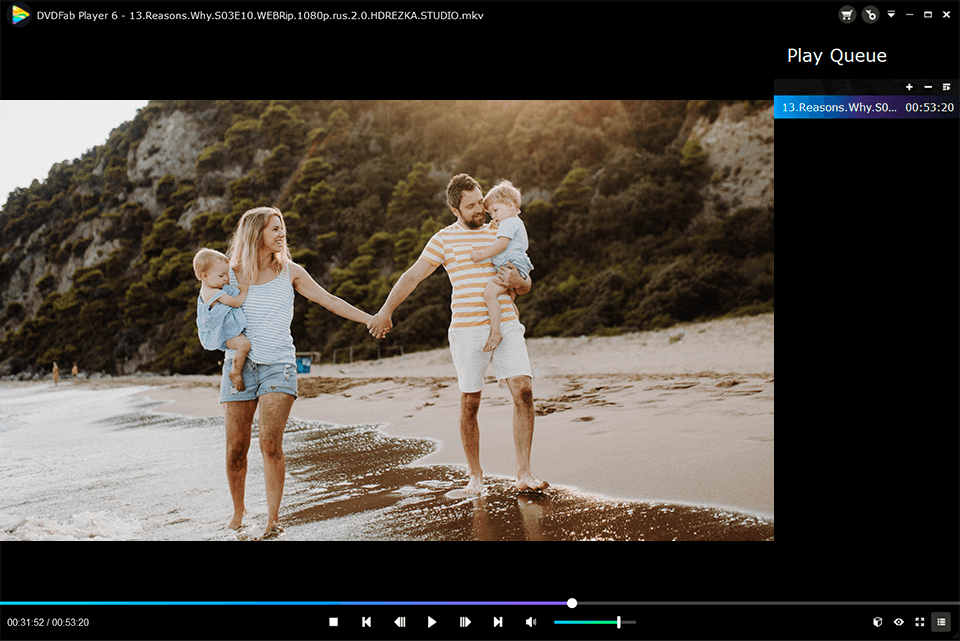The height and width of the screenshot is (641, 960).
Task: Open the shopping cart store icon
Action: (846, 15)
